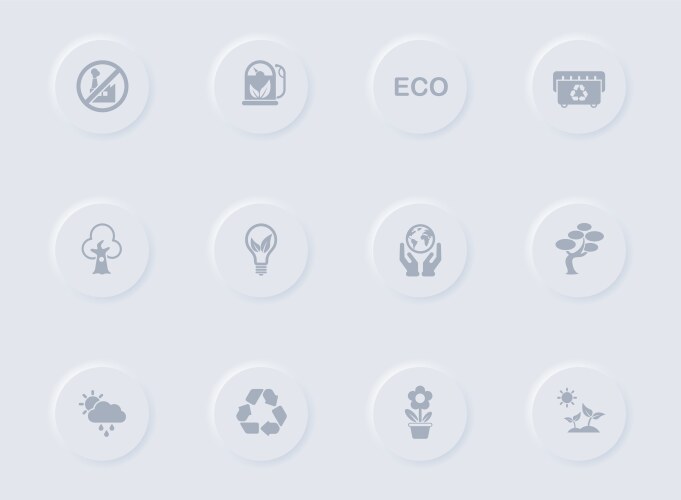Click the globe above the open hands
This screenshot has width=681, height=500.
pos(420,238)
